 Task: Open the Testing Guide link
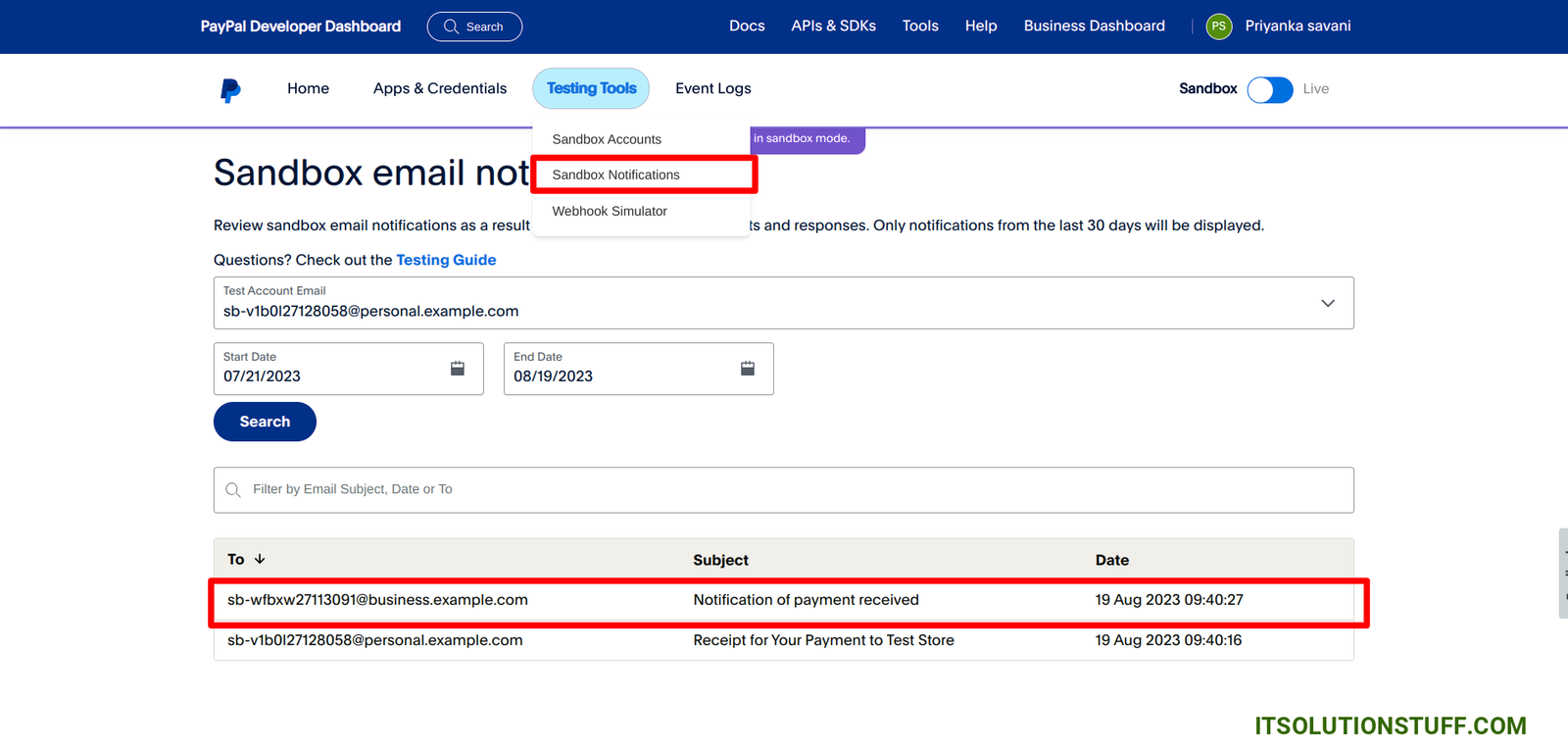pos(446,260)
